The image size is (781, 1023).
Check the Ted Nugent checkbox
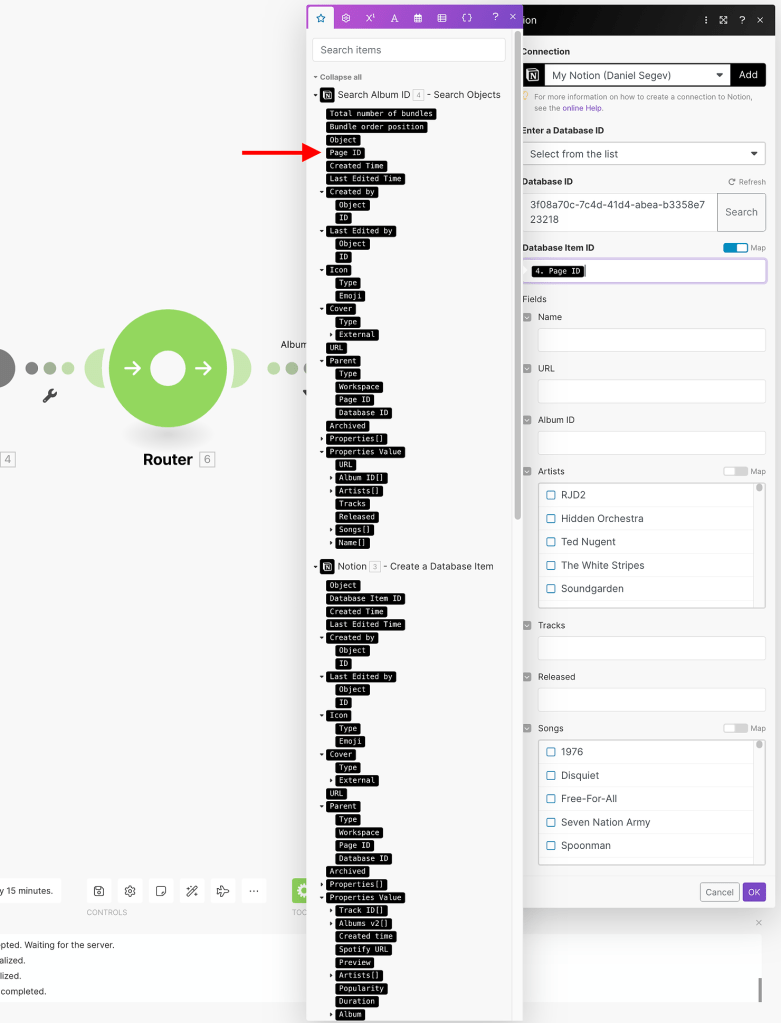tap(551, 542)
